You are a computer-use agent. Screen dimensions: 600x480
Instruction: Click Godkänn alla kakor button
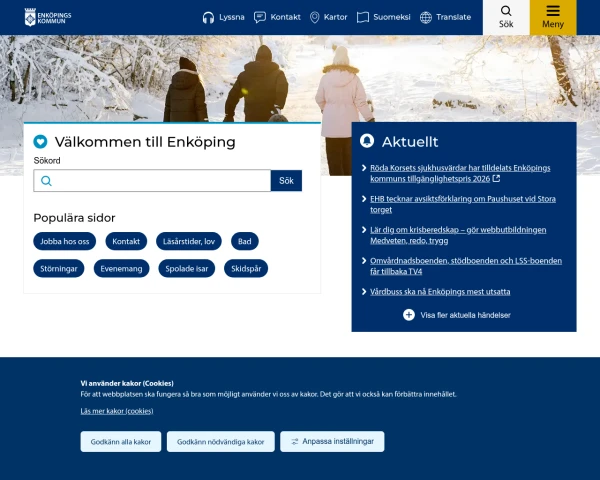[x=121, y=442]
